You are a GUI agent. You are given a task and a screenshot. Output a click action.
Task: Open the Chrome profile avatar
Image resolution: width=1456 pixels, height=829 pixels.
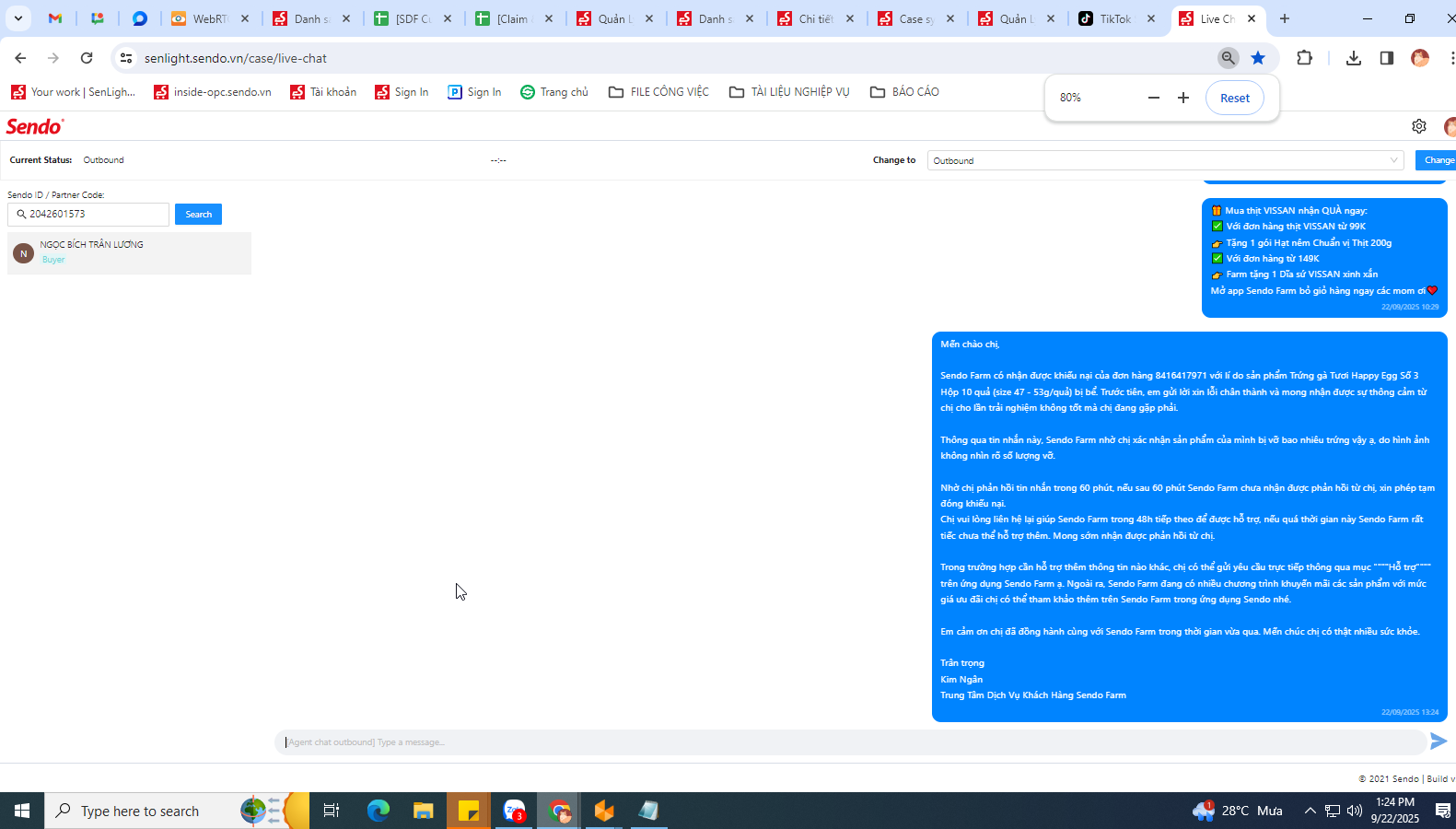click(1420, 58)
